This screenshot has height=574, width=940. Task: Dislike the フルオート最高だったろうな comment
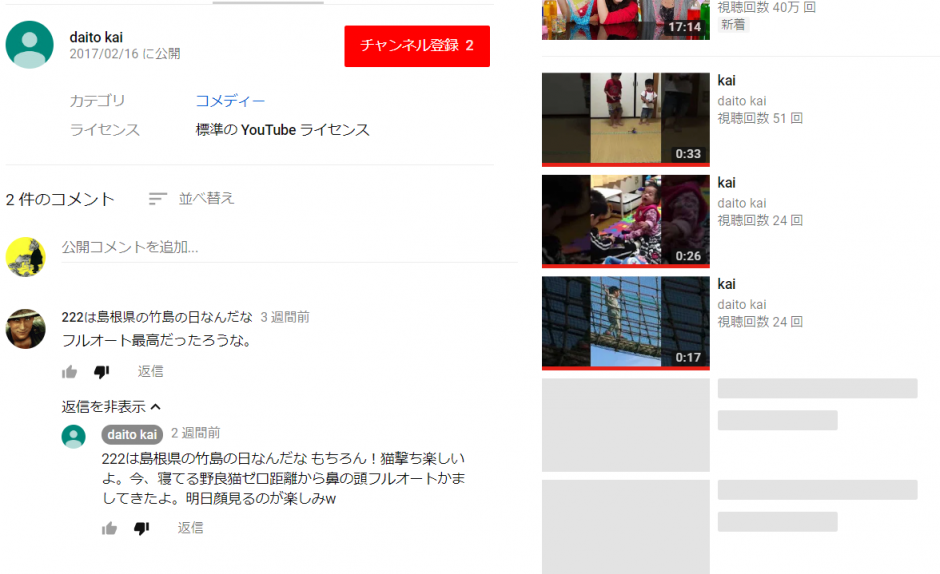[x=101, y=372]
